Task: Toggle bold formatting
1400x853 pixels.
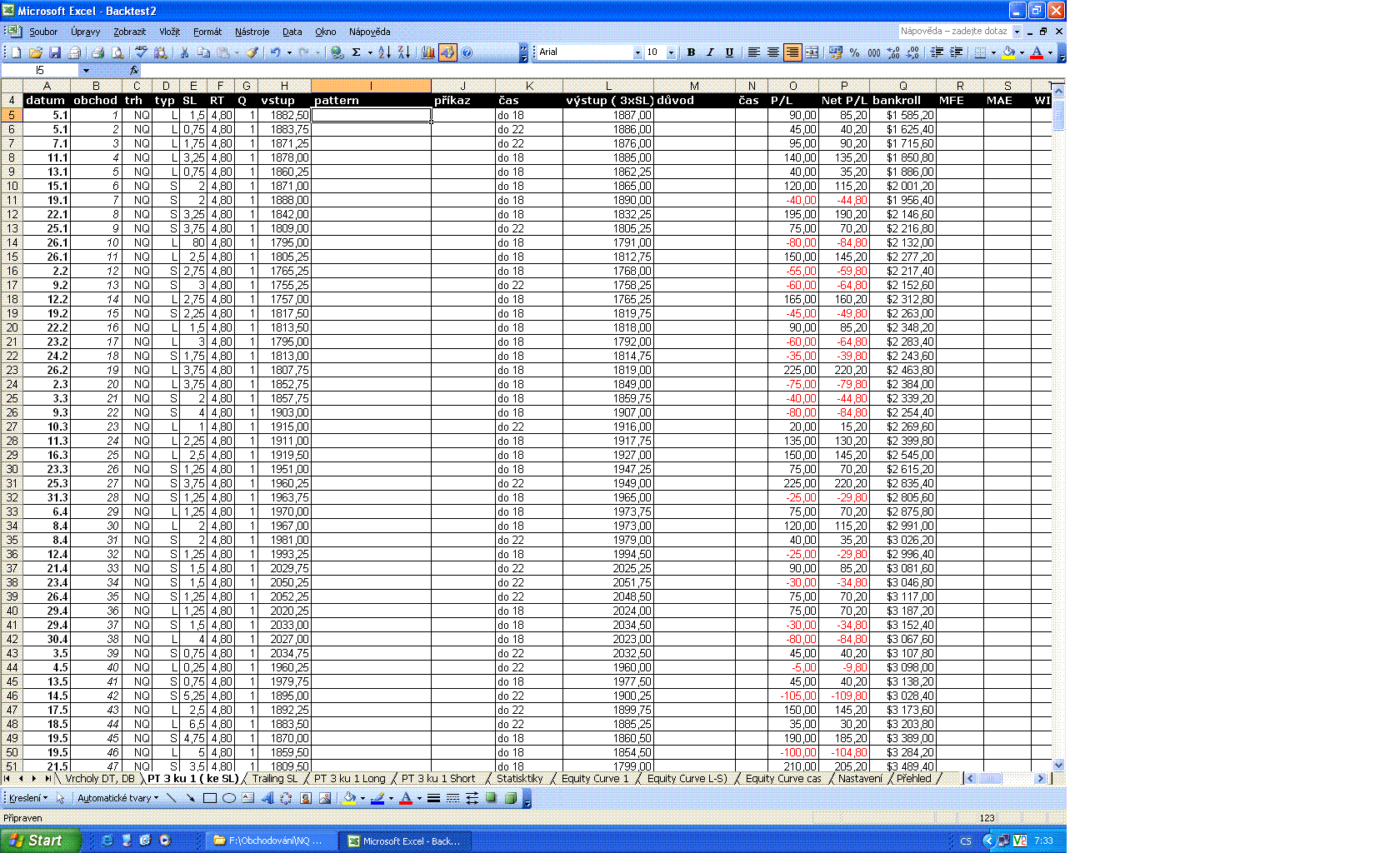Action: [x=691, y=52]
